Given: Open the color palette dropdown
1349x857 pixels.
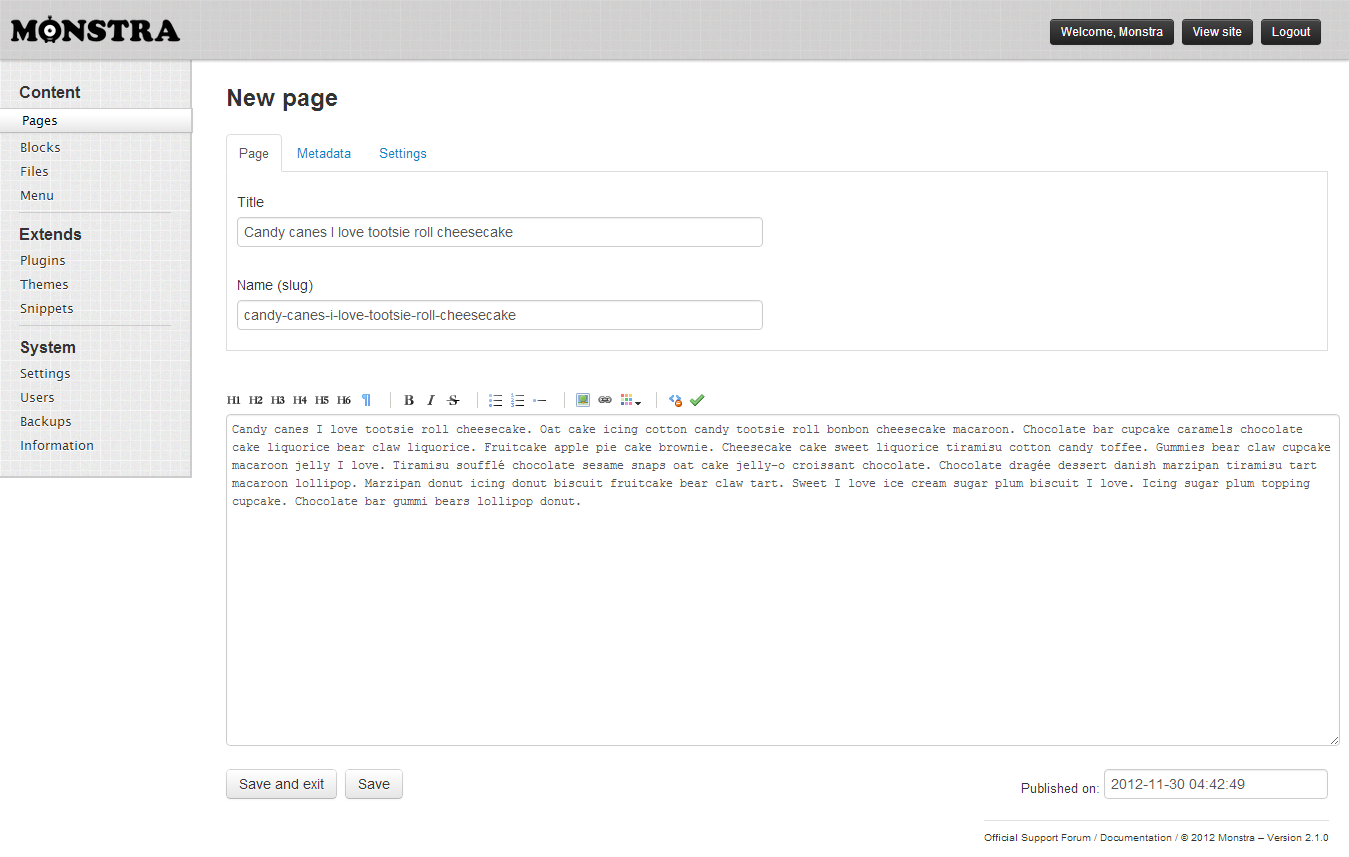Looking at the screenshot, I should pos(630,400).
